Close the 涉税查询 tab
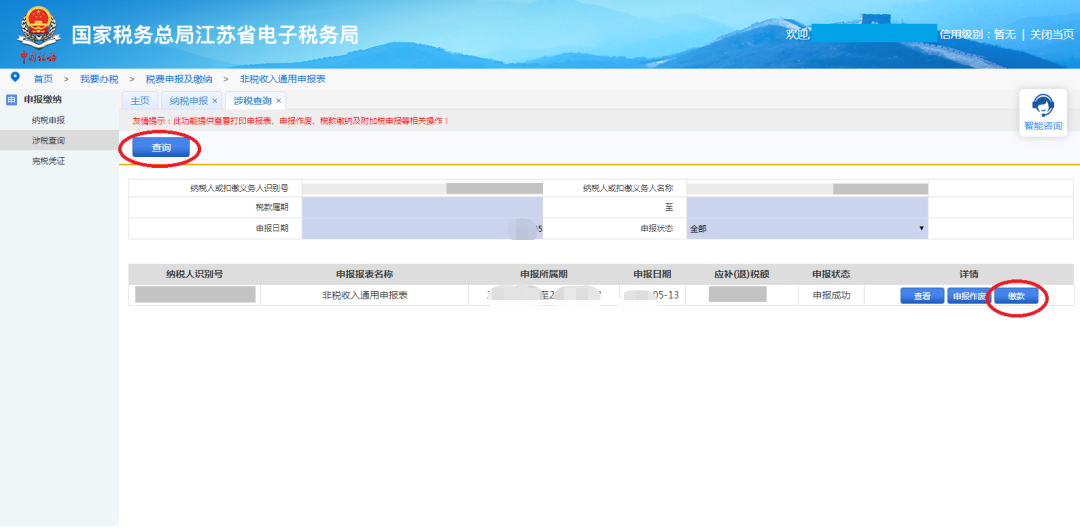1080x531 pixels. click(279, 101)
